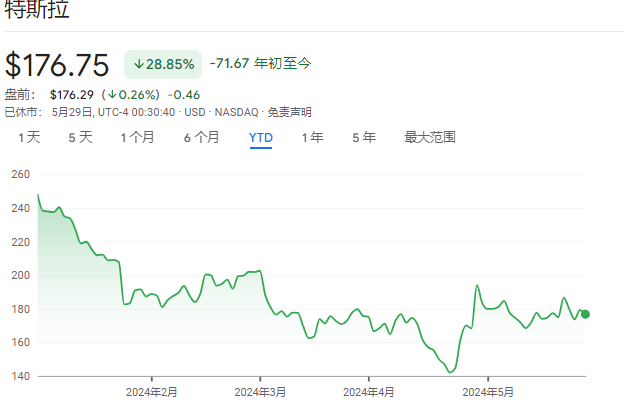Image resolution: width=624 pixels, height=411 pixels.
Task: Switch chart to 1年 range
Action: (x=312, y=138)
